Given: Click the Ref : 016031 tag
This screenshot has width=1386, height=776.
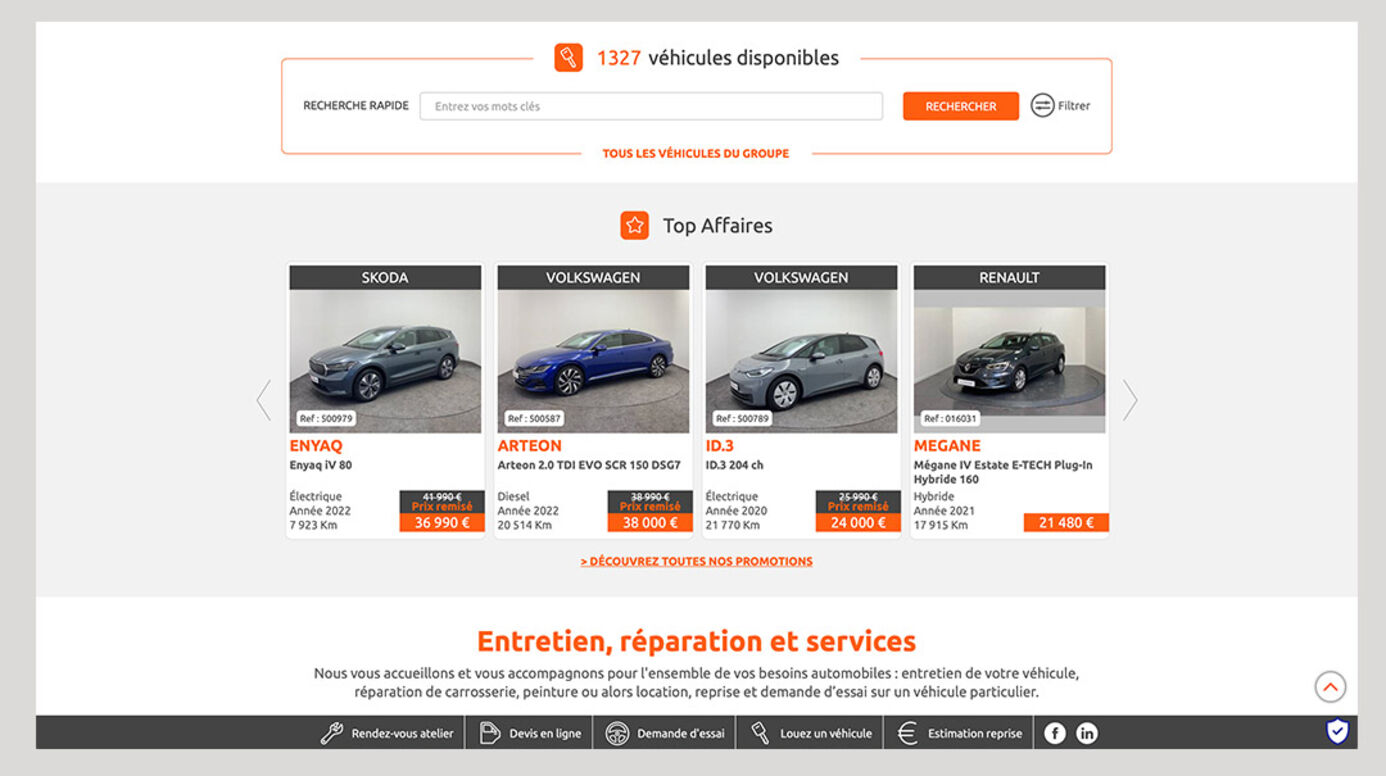Looking at the screenshot, I should click(949, 419).
